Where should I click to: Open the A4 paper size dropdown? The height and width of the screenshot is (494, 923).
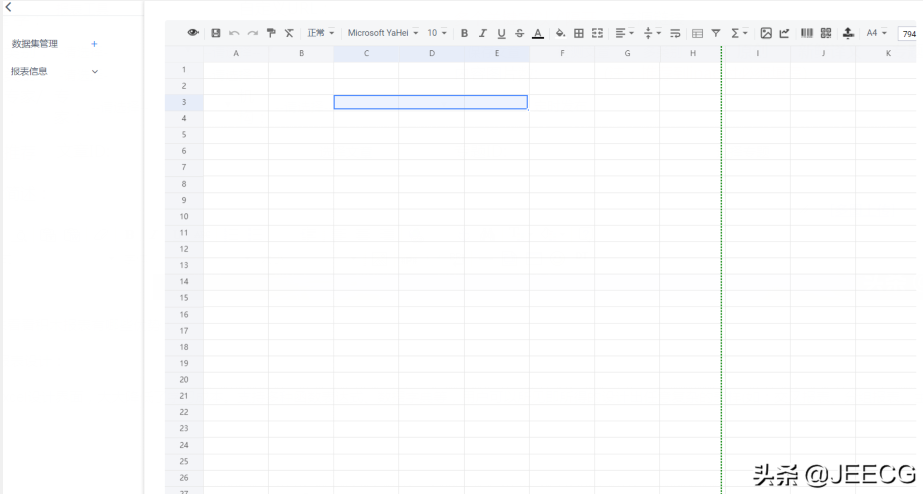tap(876, 33)
